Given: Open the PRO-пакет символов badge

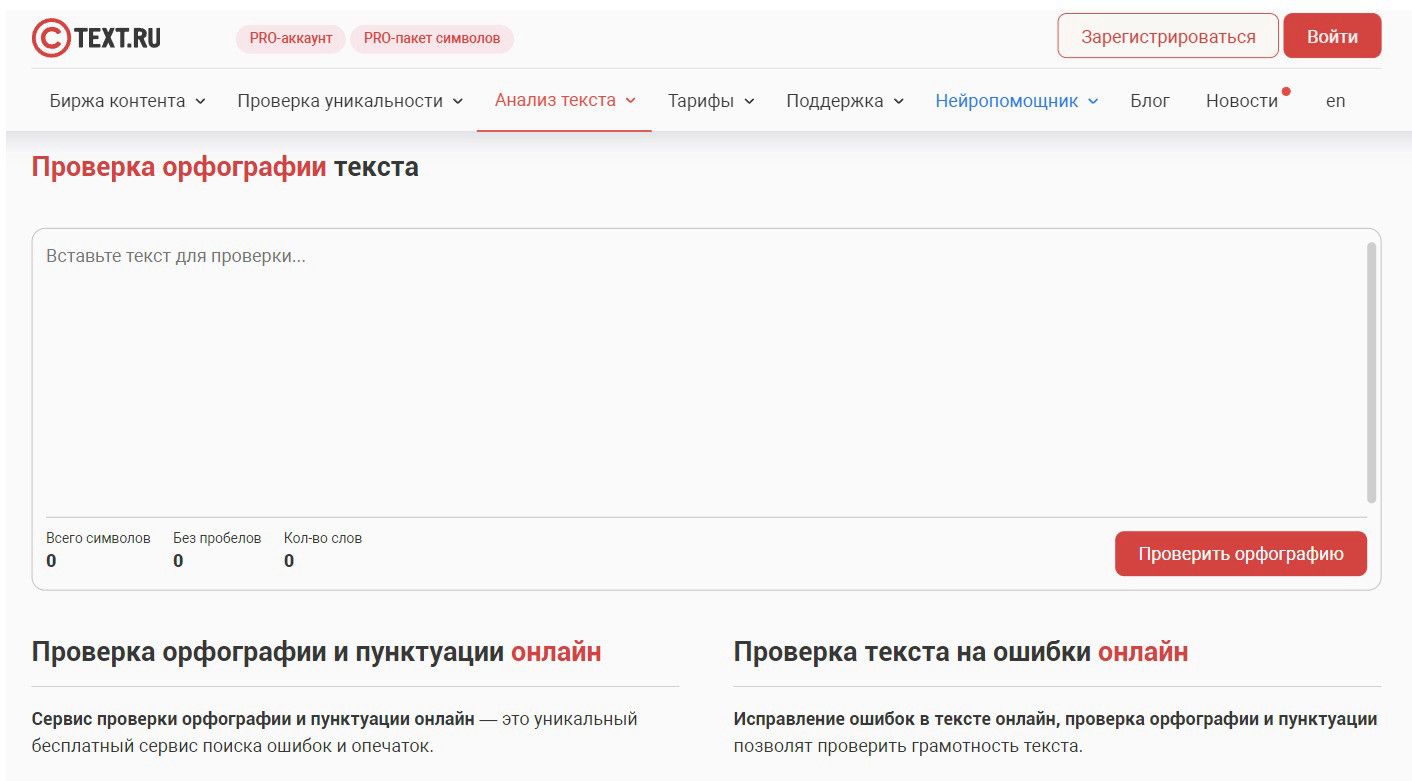Looking at the screenshot, I should pyautogui.click(x=432, y=39).
